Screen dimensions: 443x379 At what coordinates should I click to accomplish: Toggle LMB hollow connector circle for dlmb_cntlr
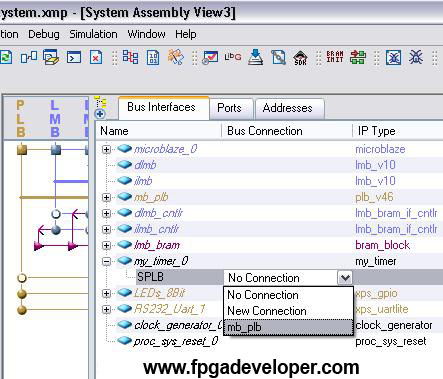click(56, 214)
